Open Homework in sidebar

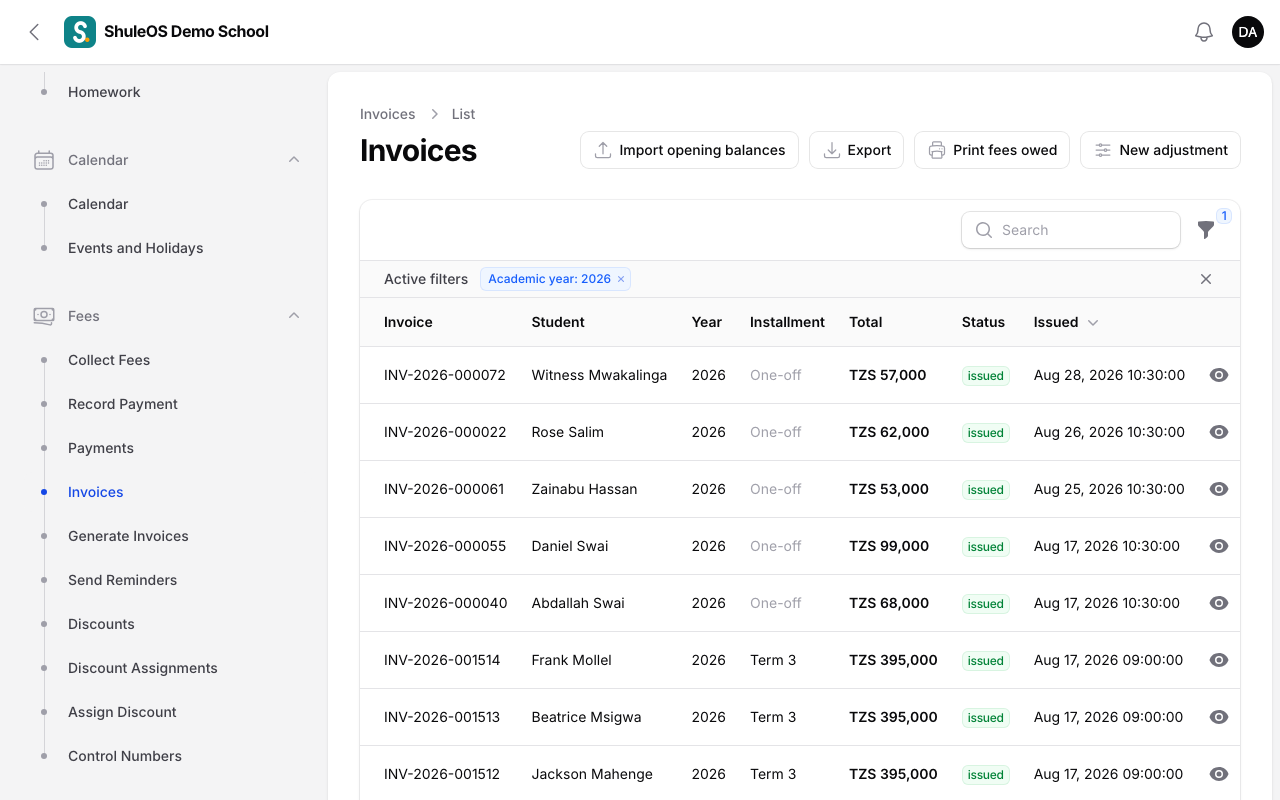point(104,92)
